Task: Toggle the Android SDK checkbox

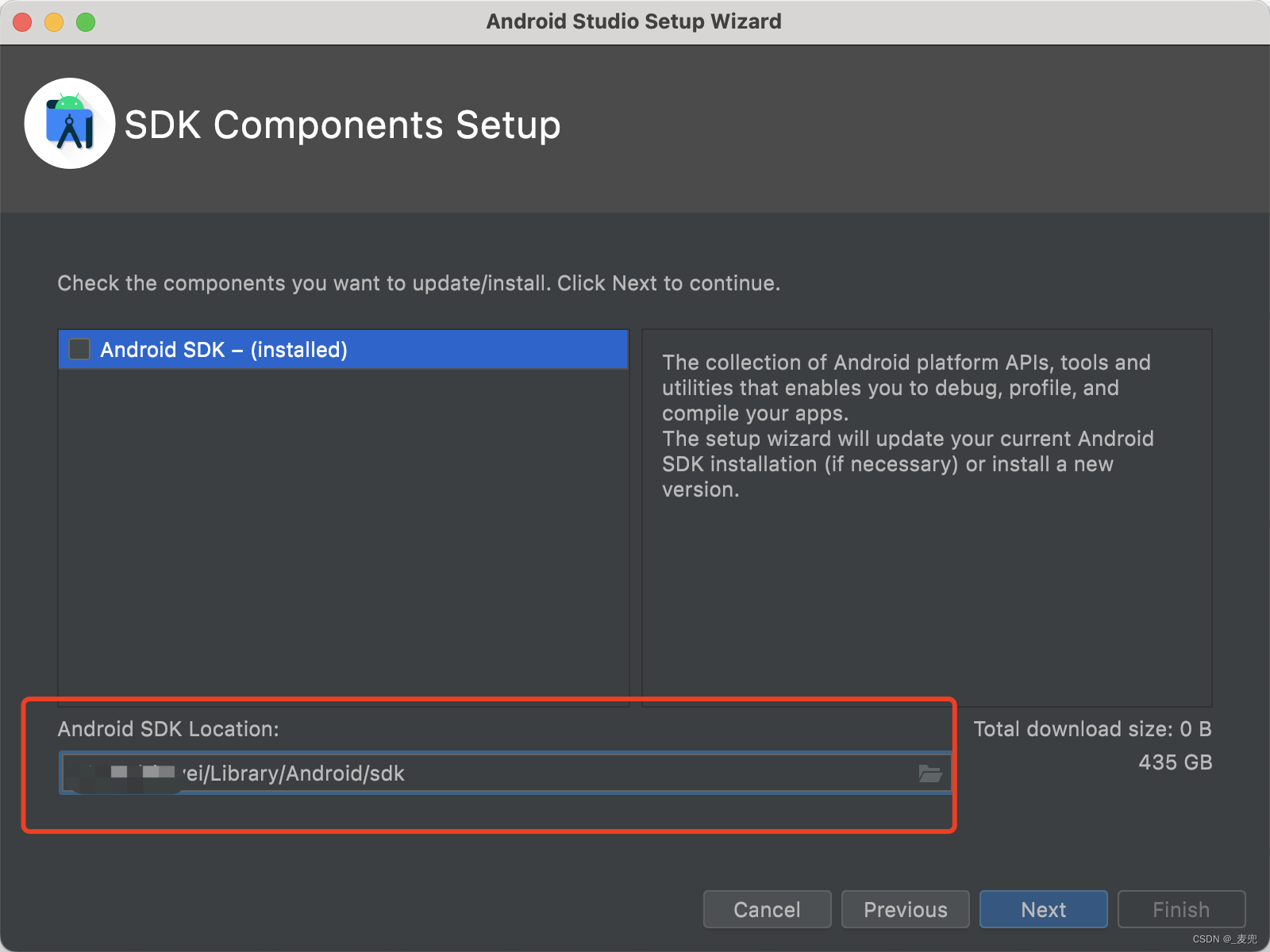Action: pos(79,349)
